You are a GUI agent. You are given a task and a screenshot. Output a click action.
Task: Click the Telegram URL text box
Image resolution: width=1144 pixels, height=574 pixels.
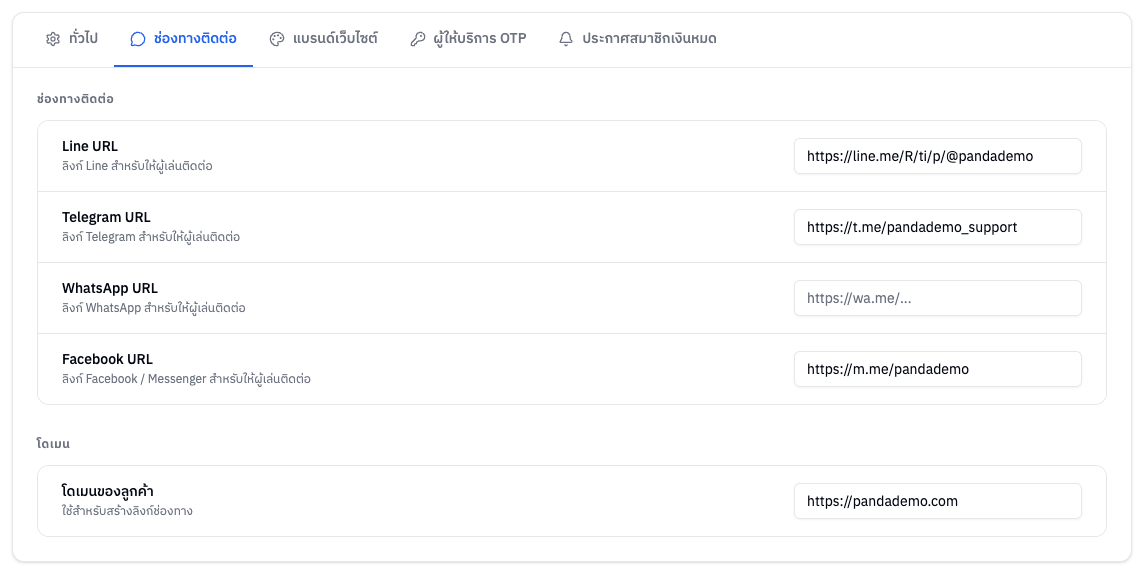938,227
